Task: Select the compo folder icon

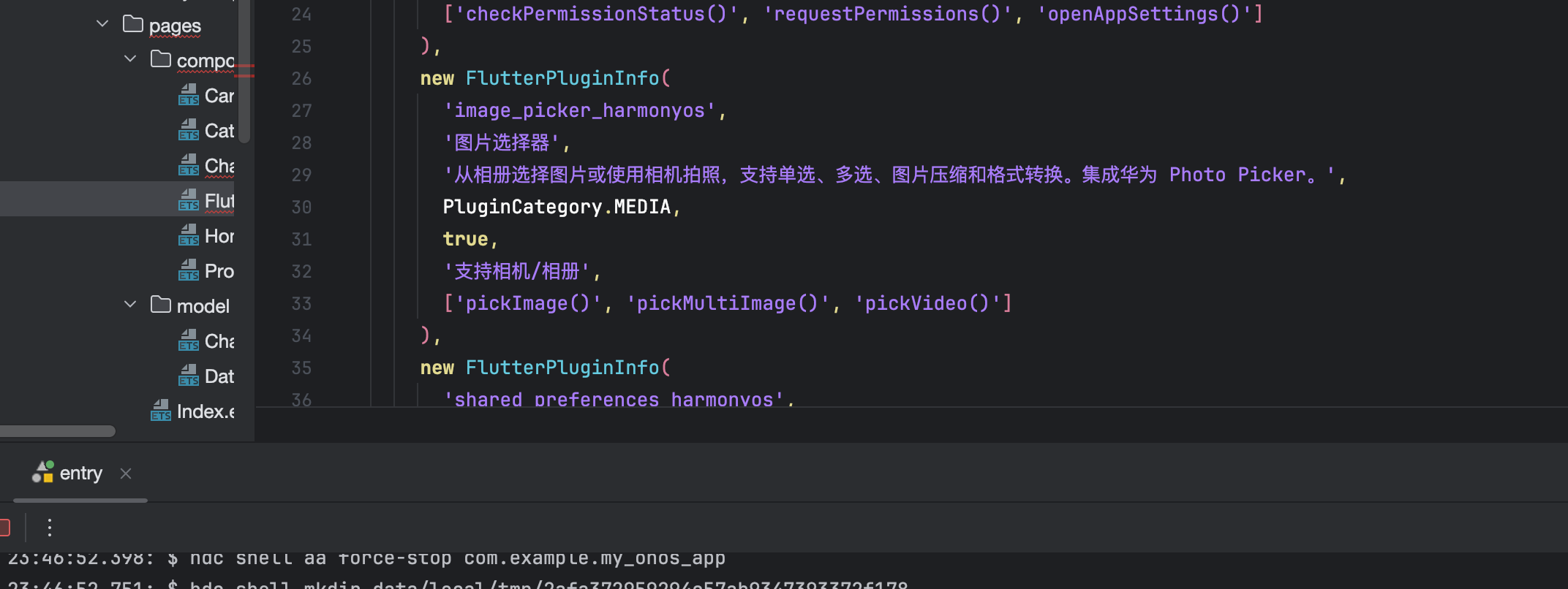Action: (x=161, y=58)
